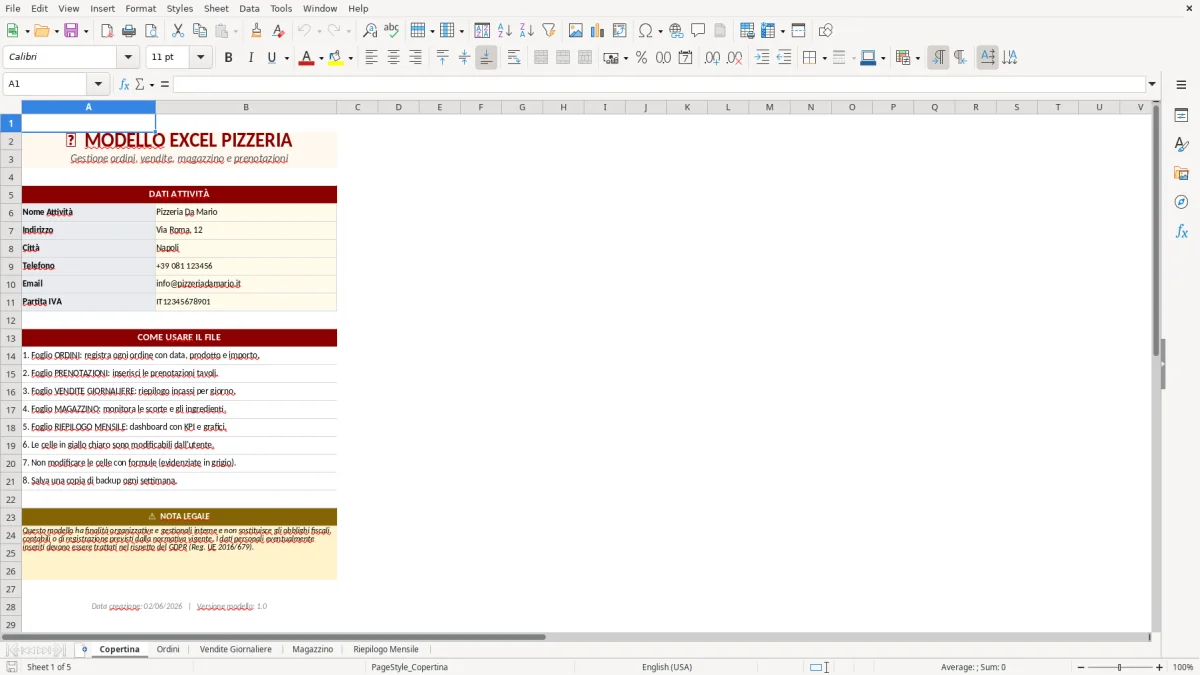
Task: Toggle Left-To-Right text direction
Action: (938, 58)
